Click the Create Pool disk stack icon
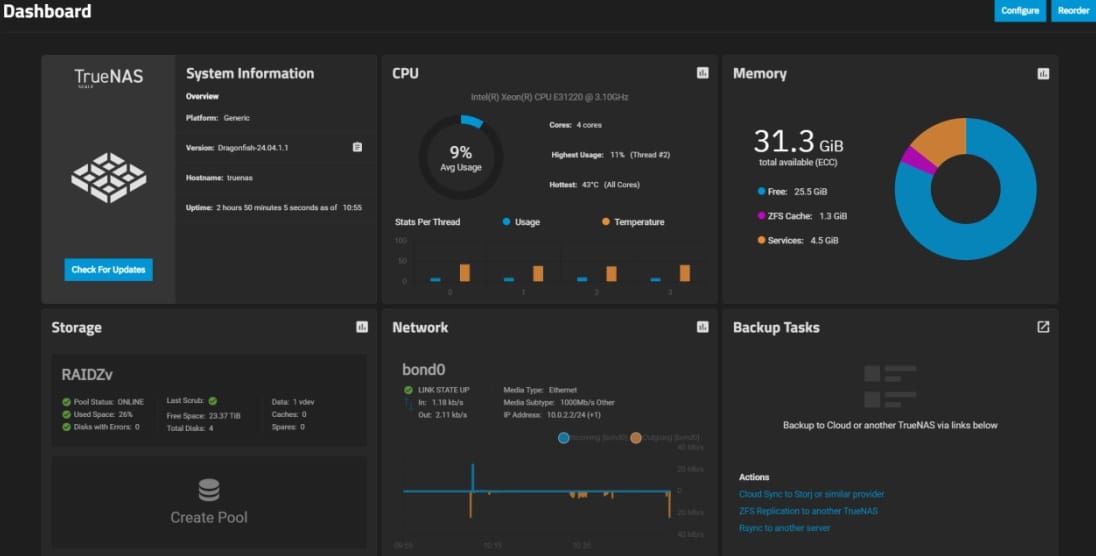Viewport: 1096px width, 556px height. point(209,490)
